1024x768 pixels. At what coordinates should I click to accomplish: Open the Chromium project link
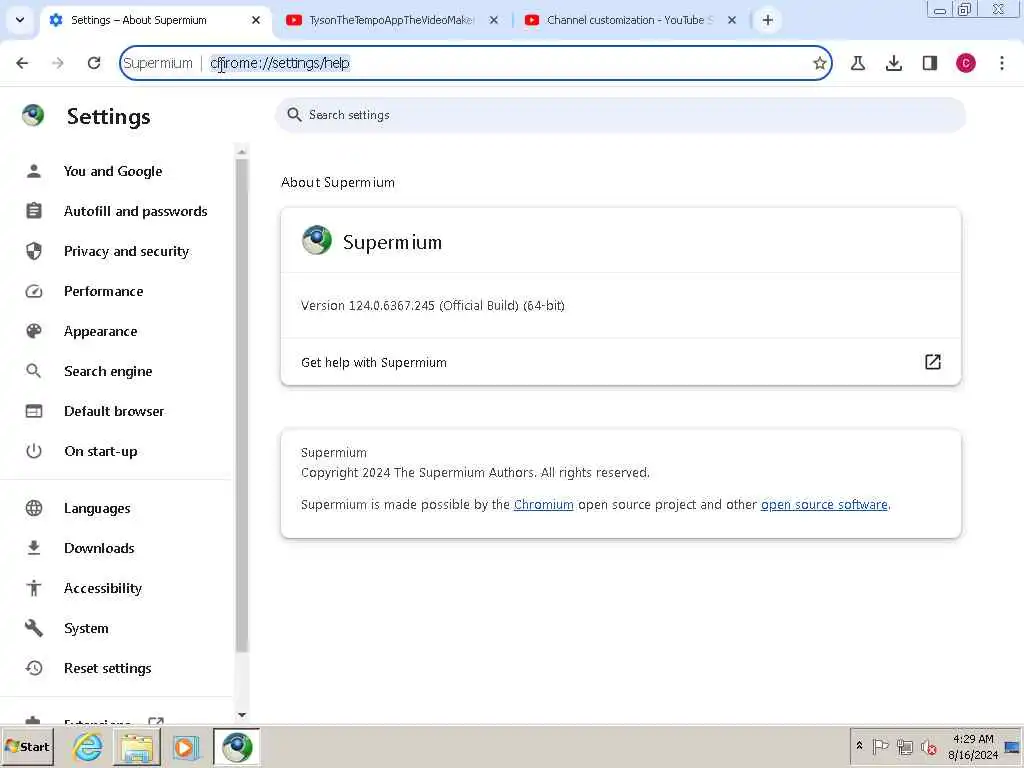(543, 504)
